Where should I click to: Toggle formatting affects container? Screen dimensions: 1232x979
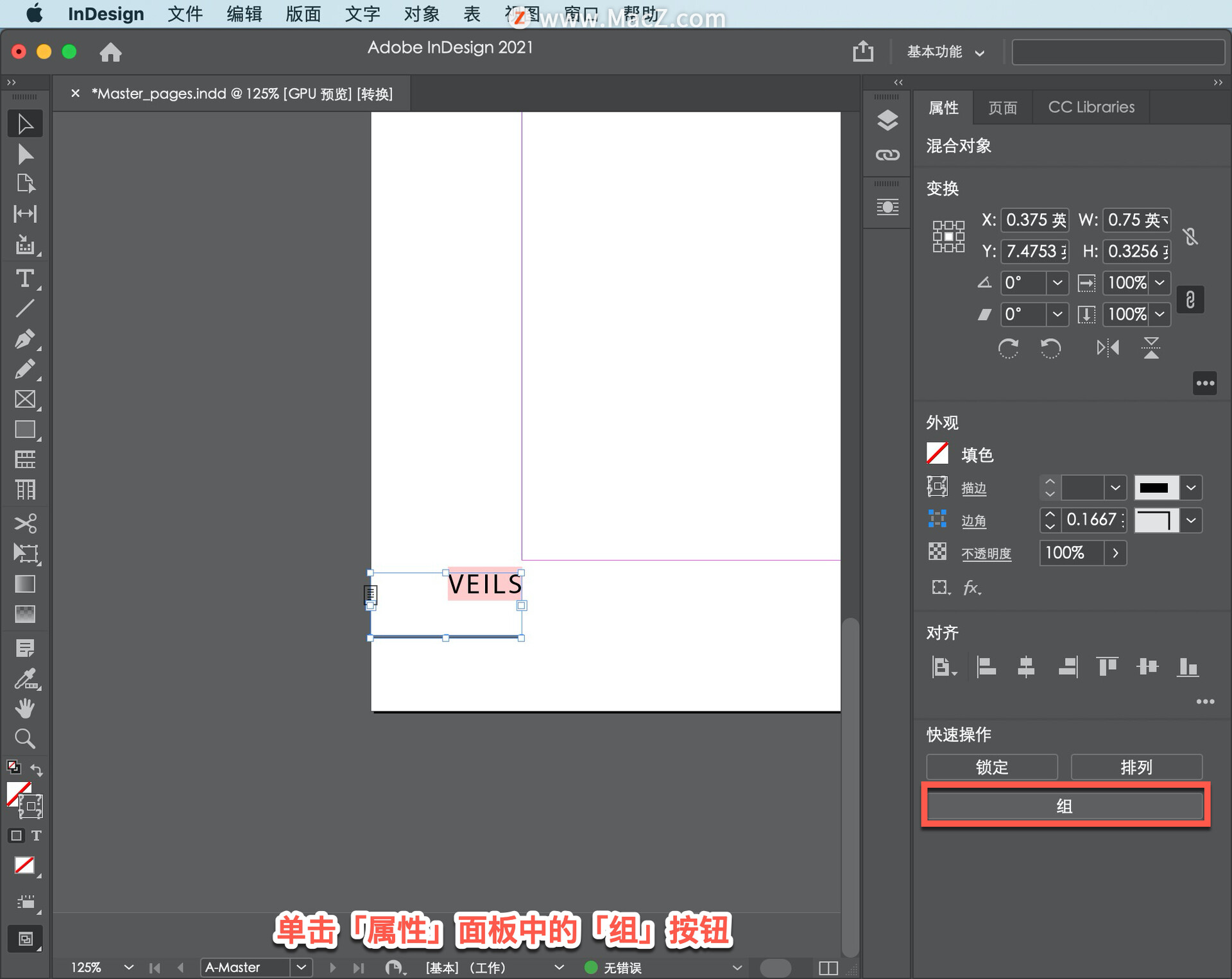[16, 835]
